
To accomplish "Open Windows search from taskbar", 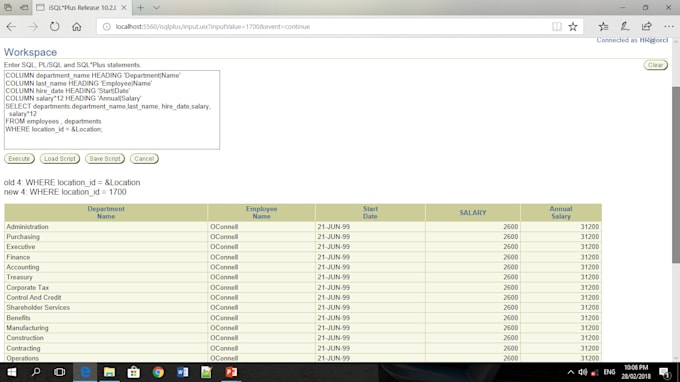I will (36, 372).
